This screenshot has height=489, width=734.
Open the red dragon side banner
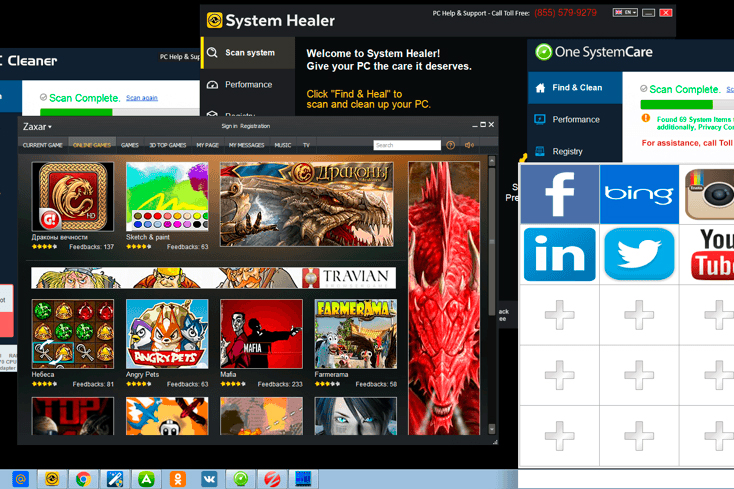click(x=444, y=298)
